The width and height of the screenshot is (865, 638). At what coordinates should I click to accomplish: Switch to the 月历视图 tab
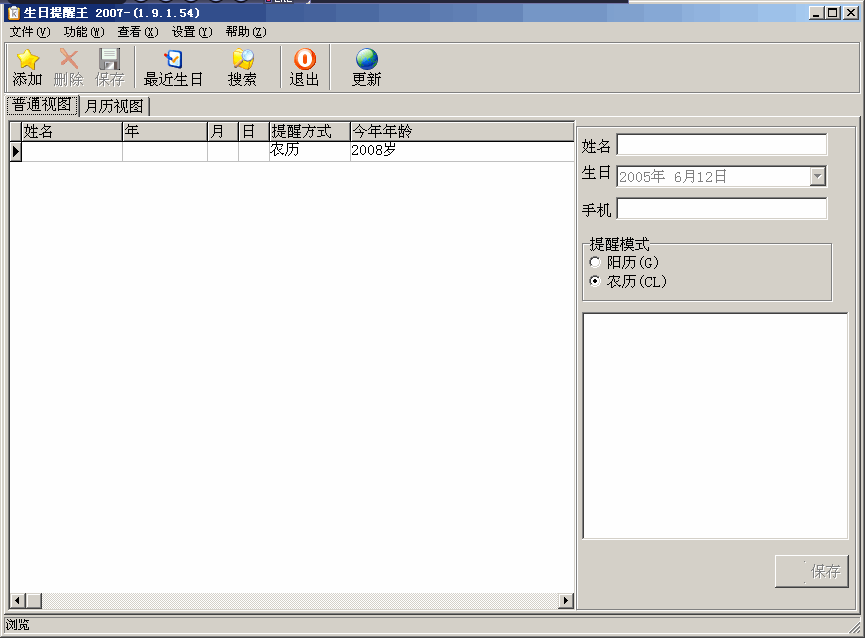point(114,106)
